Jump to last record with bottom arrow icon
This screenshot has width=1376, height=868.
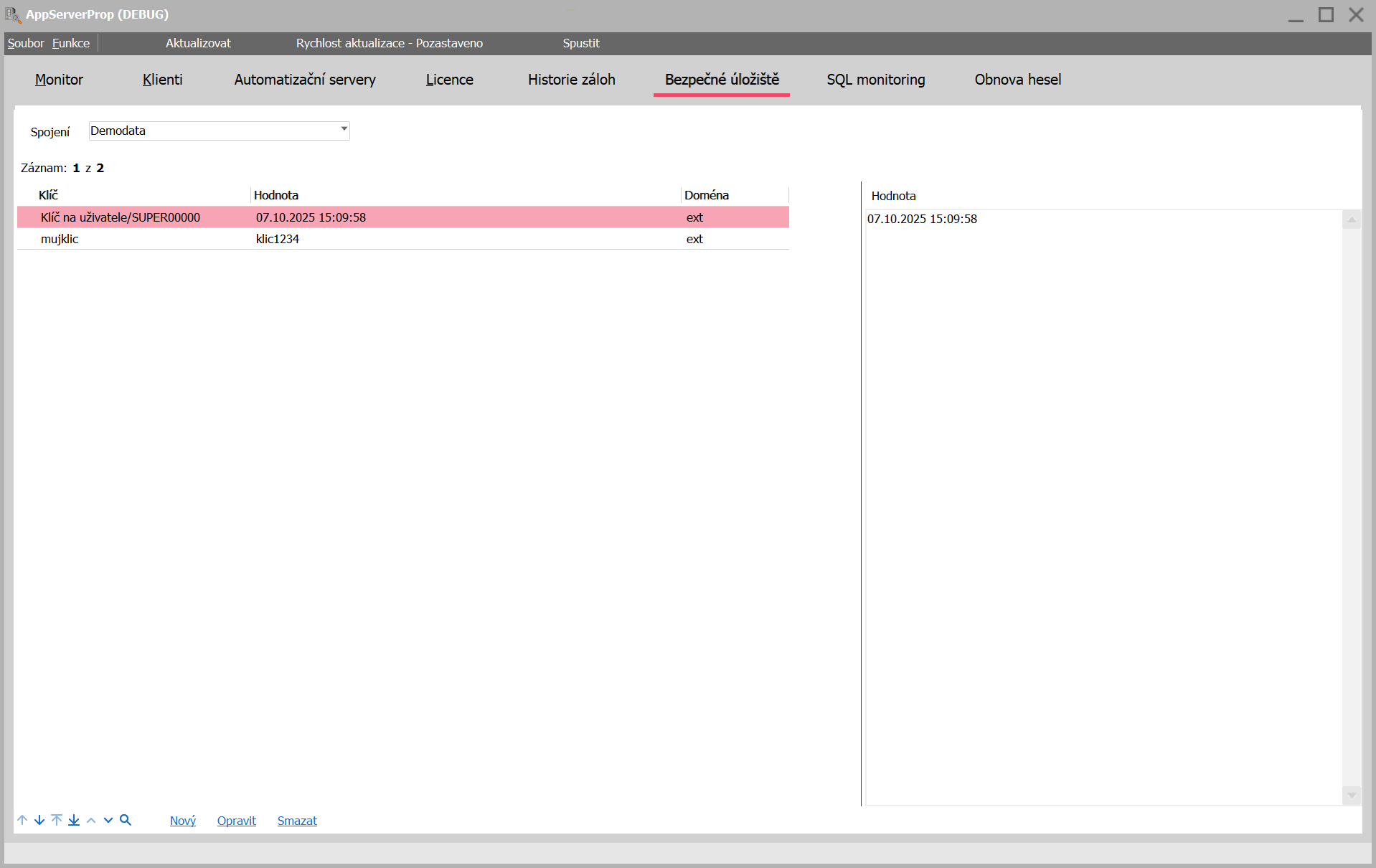tap(74, 820)
